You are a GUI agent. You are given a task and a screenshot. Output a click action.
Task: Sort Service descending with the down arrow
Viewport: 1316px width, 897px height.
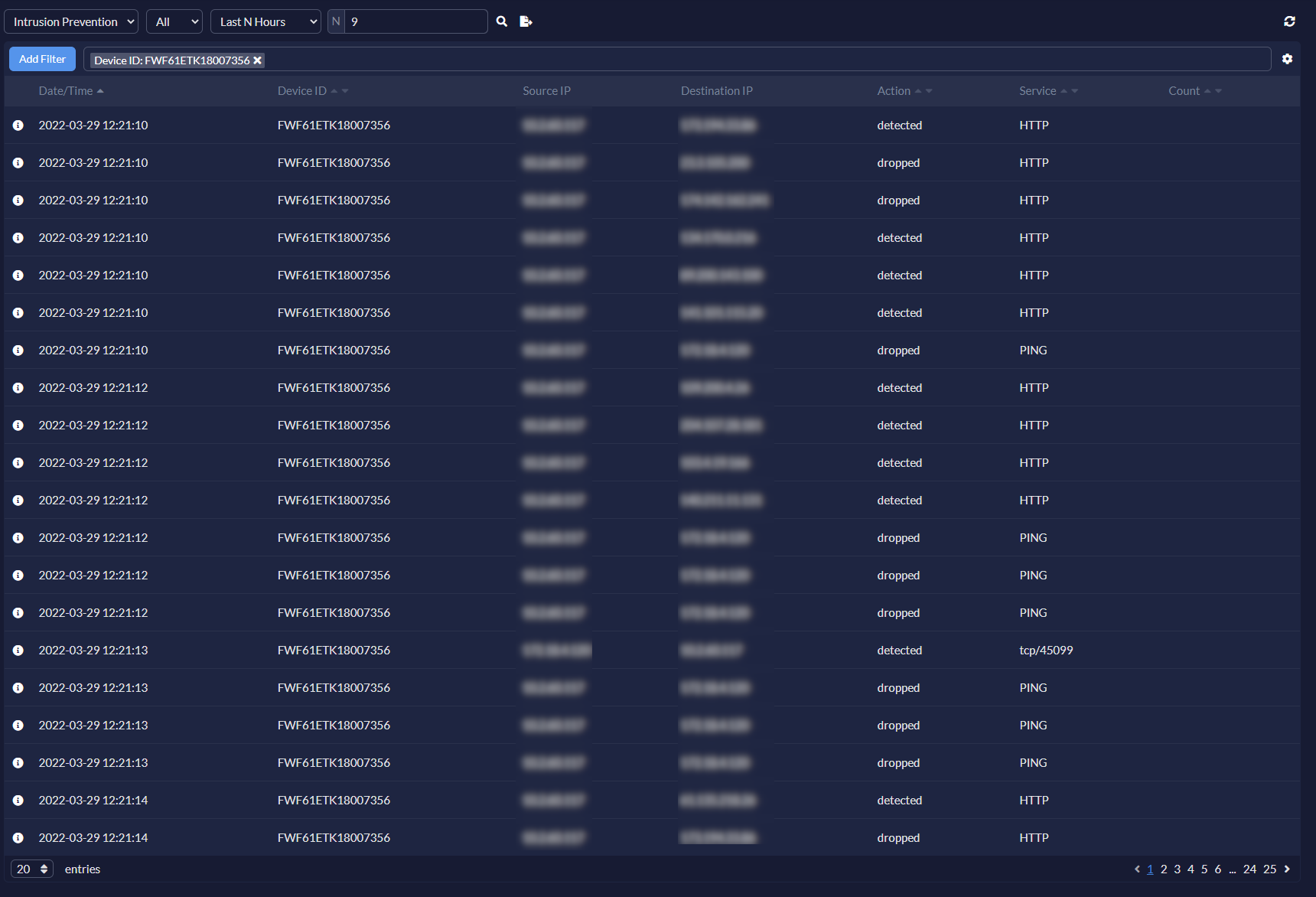coord(1074,91)
